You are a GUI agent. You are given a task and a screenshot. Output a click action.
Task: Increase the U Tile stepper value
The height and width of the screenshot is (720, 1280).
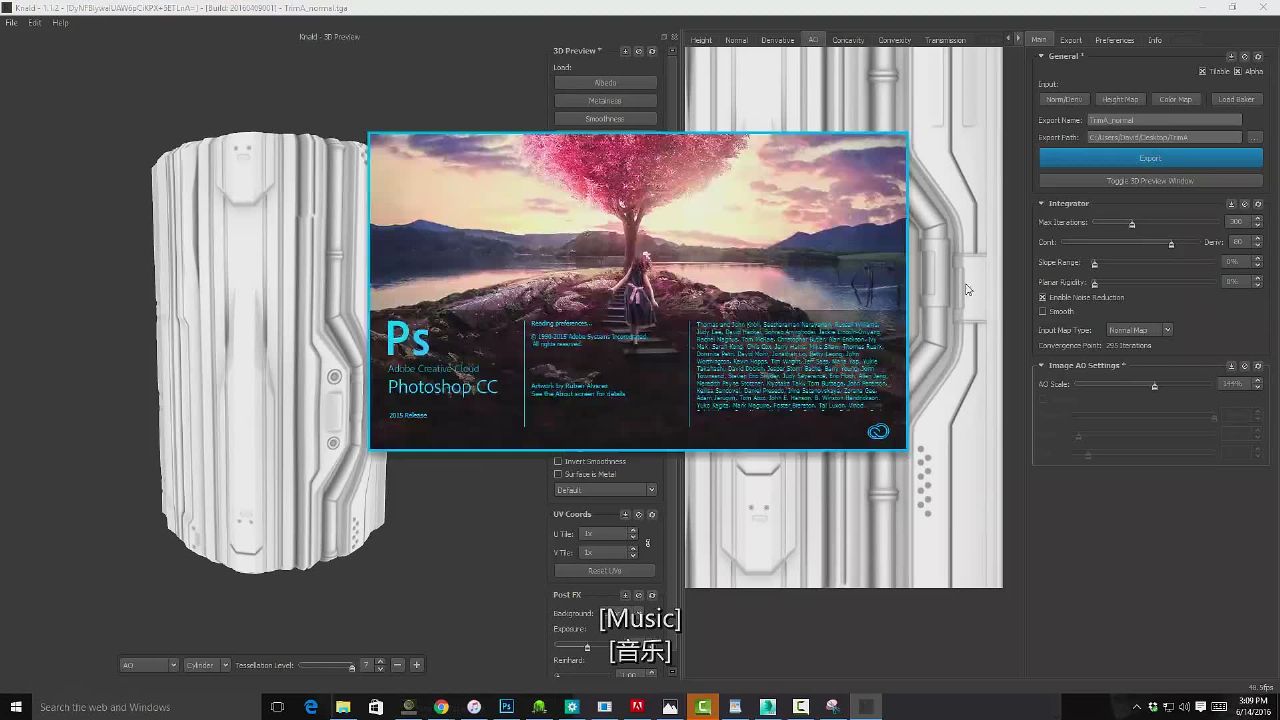633,531
